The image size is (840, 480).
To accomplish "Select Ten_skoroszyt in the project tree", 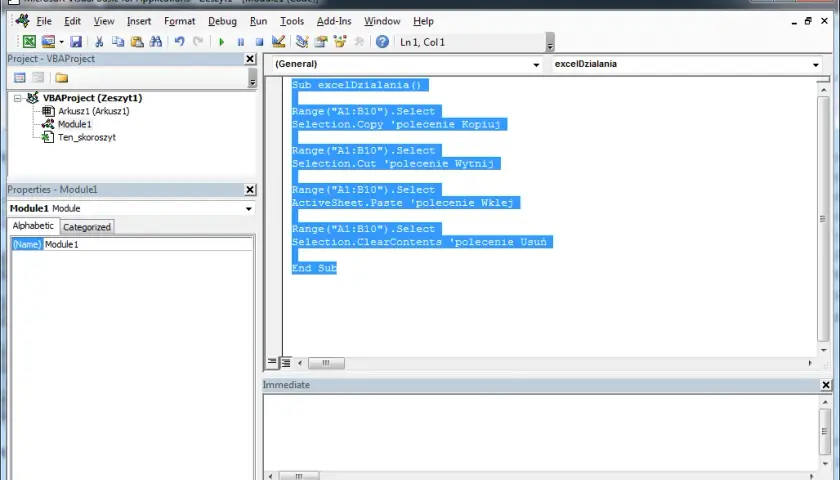I will [87, 137].
